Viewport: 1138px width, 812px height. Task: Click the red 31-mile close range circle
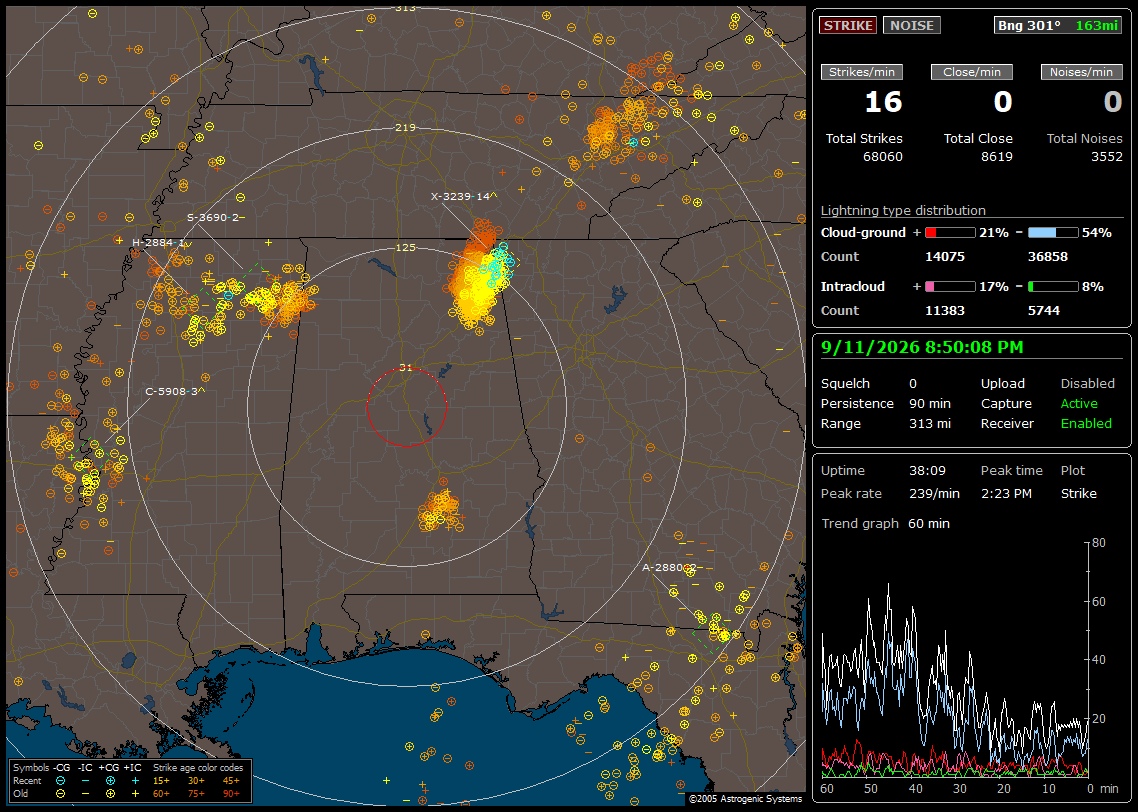[406, 407]
